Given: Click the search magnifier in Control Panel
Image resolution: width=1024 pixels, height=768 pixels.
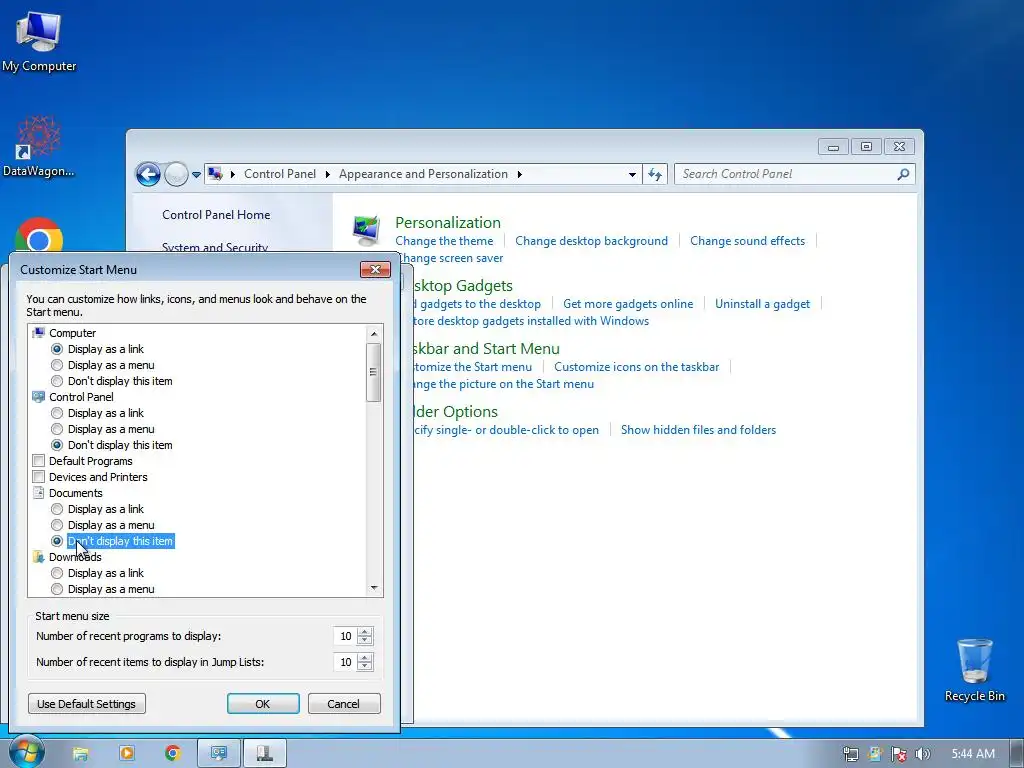Looking at the screenshot, I should (903, 174).
